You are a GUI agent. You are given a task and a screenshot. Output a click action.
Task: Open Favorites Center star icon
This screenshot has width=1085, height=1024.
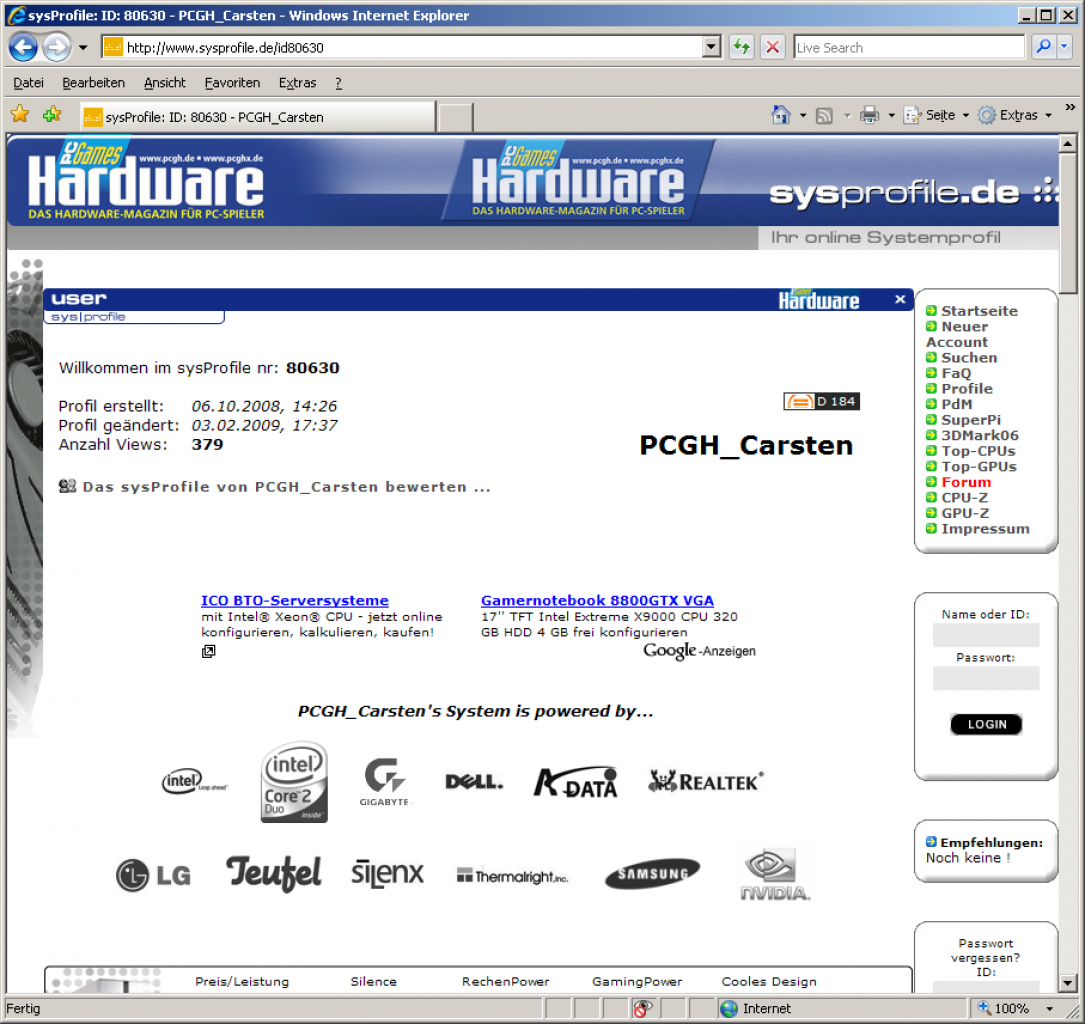coord(20,114)
